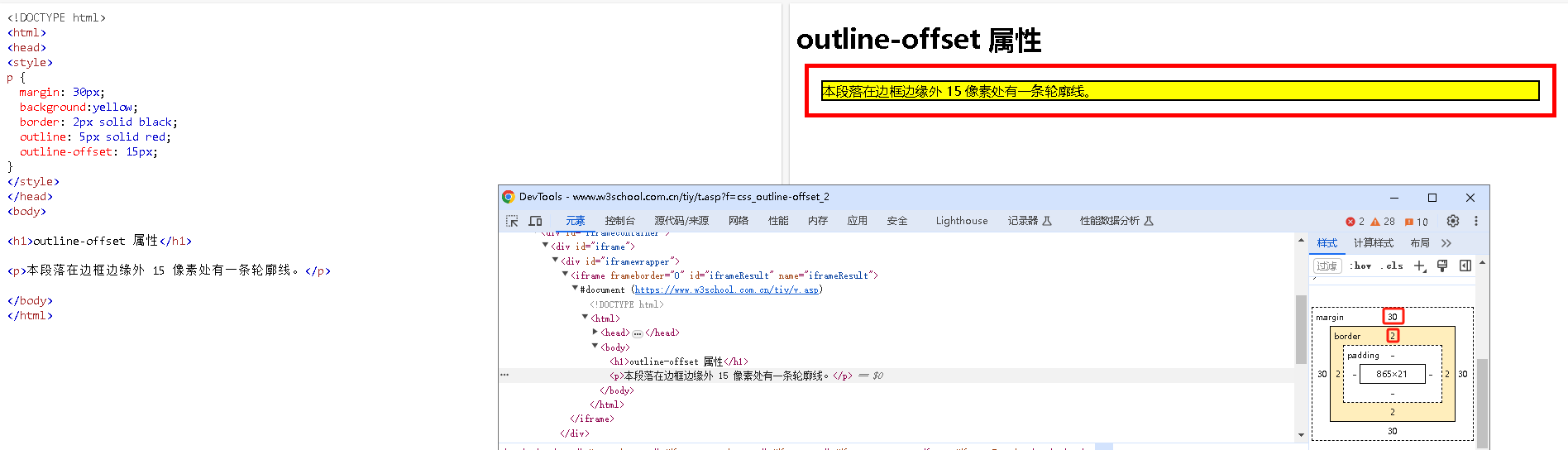Toggle computed styles sidebar pane icon
The width and height of the screenshot is (1568, 450).
click(1465, 266)
